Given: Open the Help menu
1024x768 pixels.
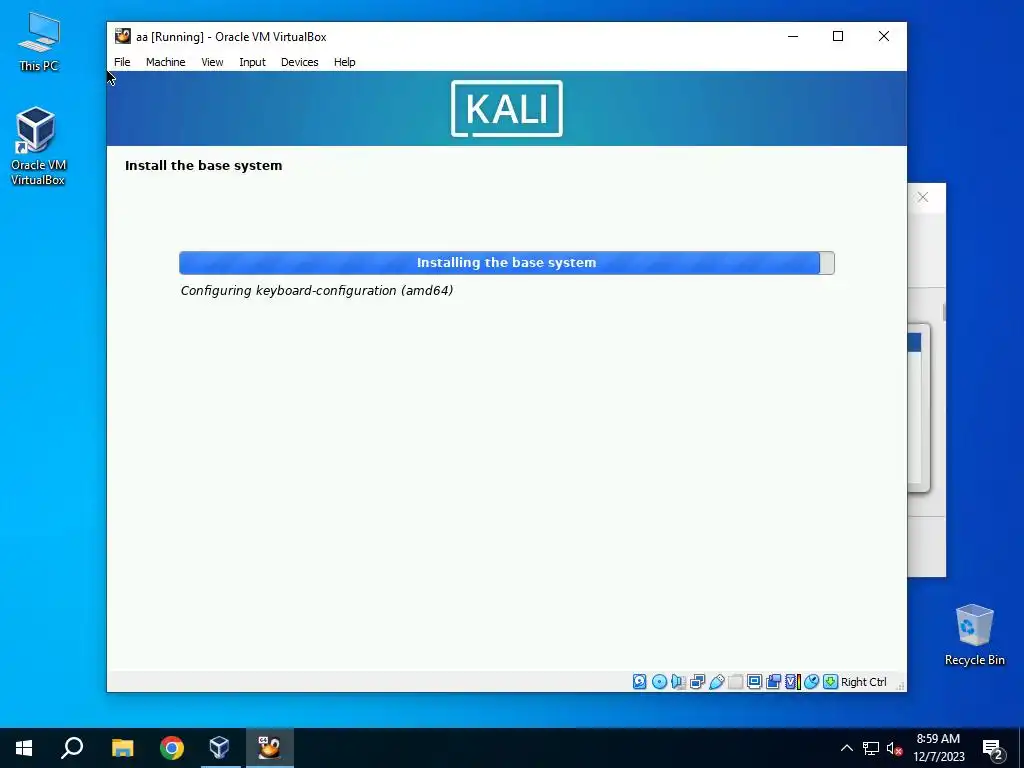Looking at the screenshot, I should click(x=345, y=62).
